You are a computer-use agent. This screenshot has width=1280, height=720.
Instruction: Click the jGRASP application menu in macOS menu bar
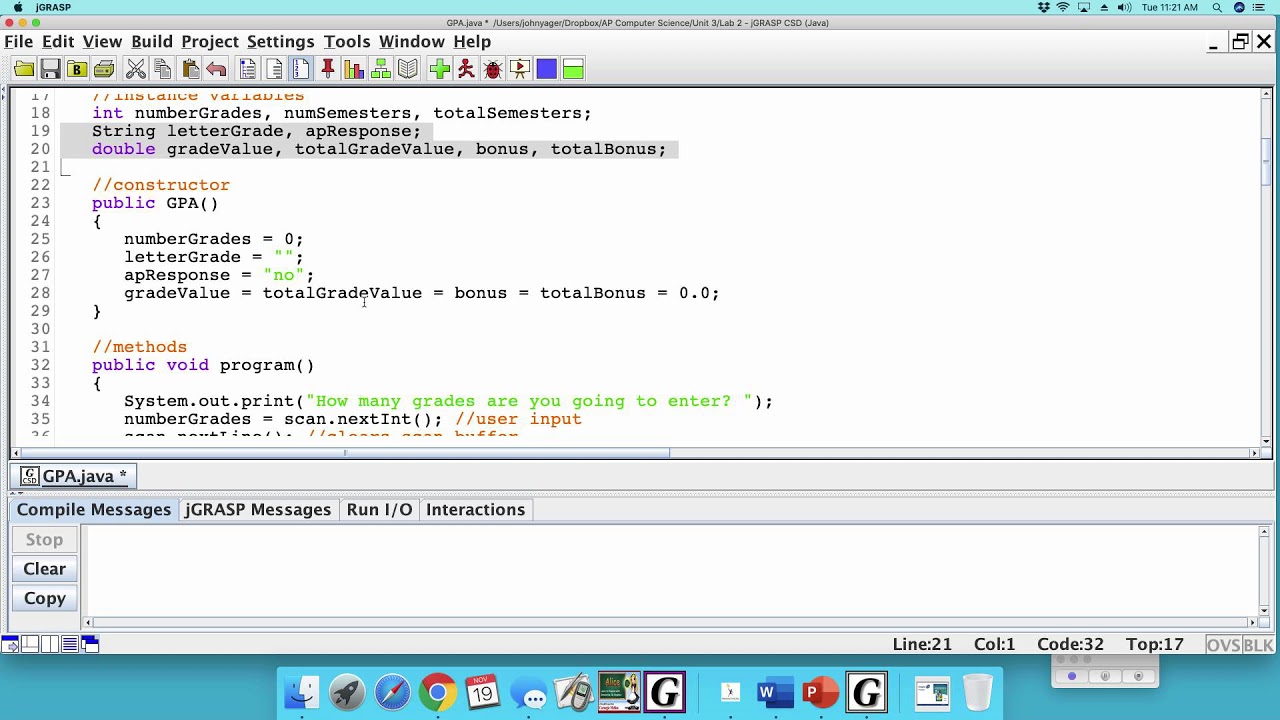[x=53, y=7]
